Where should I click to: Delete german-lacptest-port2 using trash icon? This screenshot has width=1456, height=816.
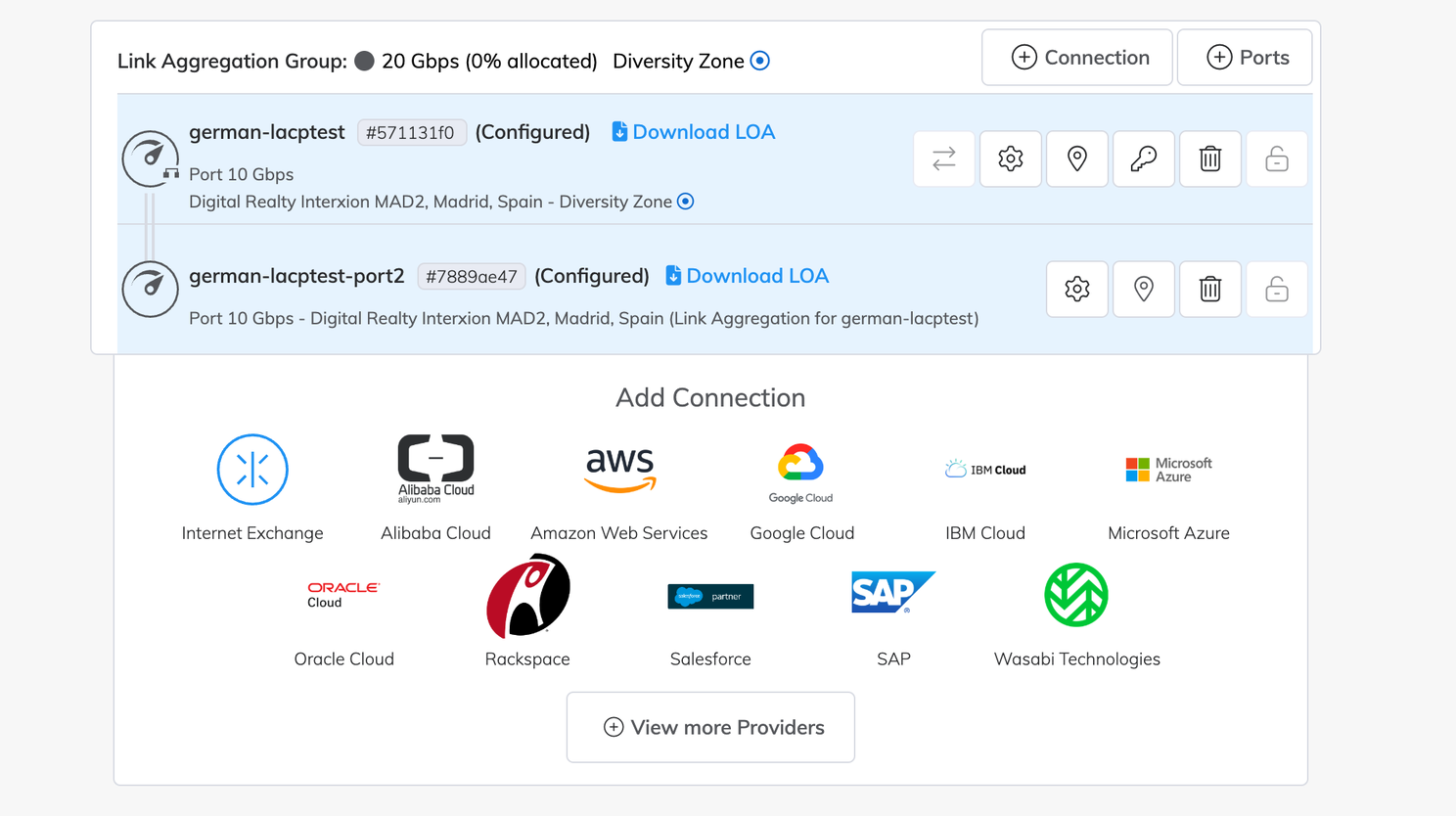(1210, 289)
